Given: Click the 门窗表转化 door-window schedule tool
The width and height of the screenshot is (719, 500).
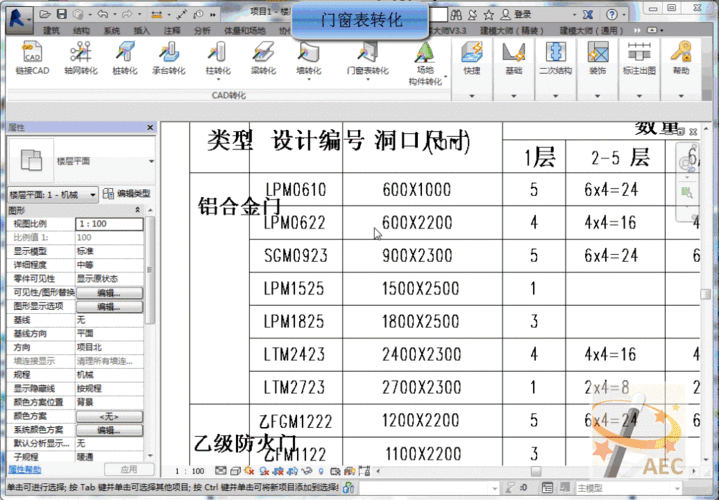Looking at the screenshot, I should 368,58.
